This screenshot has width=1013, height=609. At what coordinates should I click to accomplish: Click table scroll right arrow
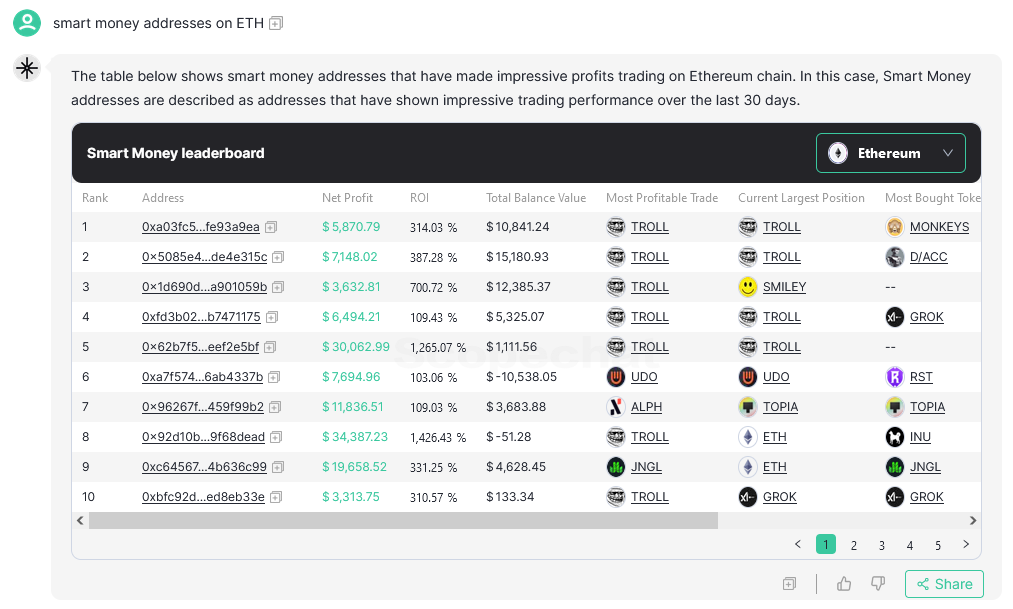click(x=973, y=521)
